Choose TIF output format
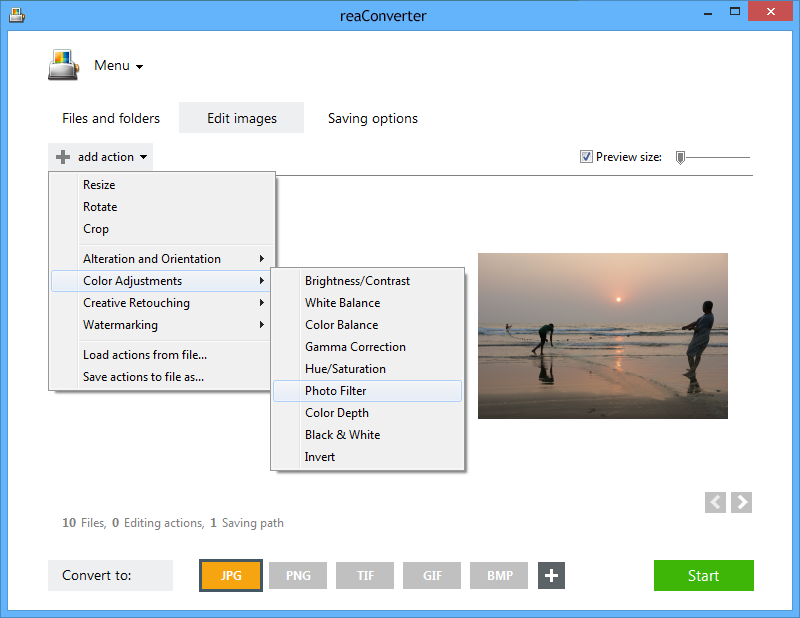The height and width of the screenshot is (618, 800). [x=365, y=576]
